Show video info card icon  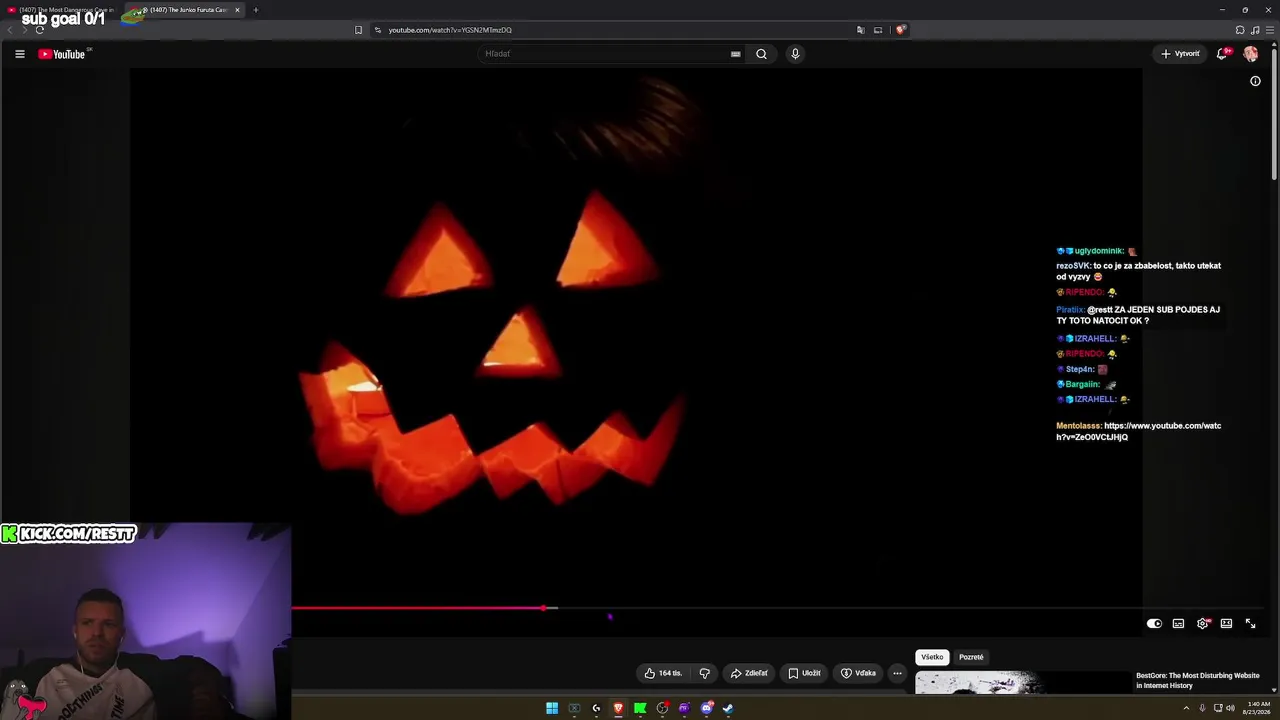click(1255, 81)
